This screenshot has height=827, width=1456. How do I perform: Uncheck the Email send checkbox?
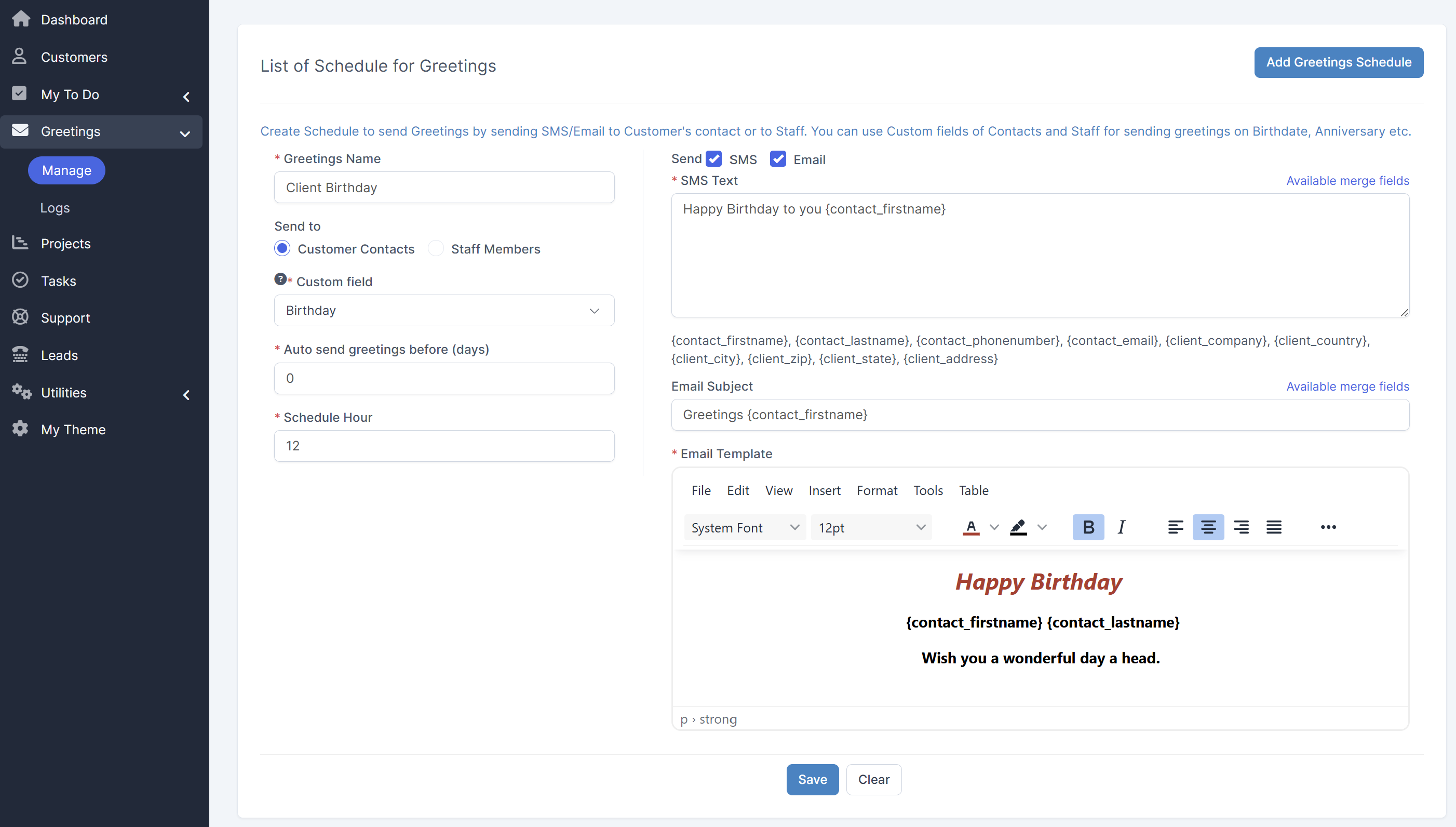[x=778, y=158]
